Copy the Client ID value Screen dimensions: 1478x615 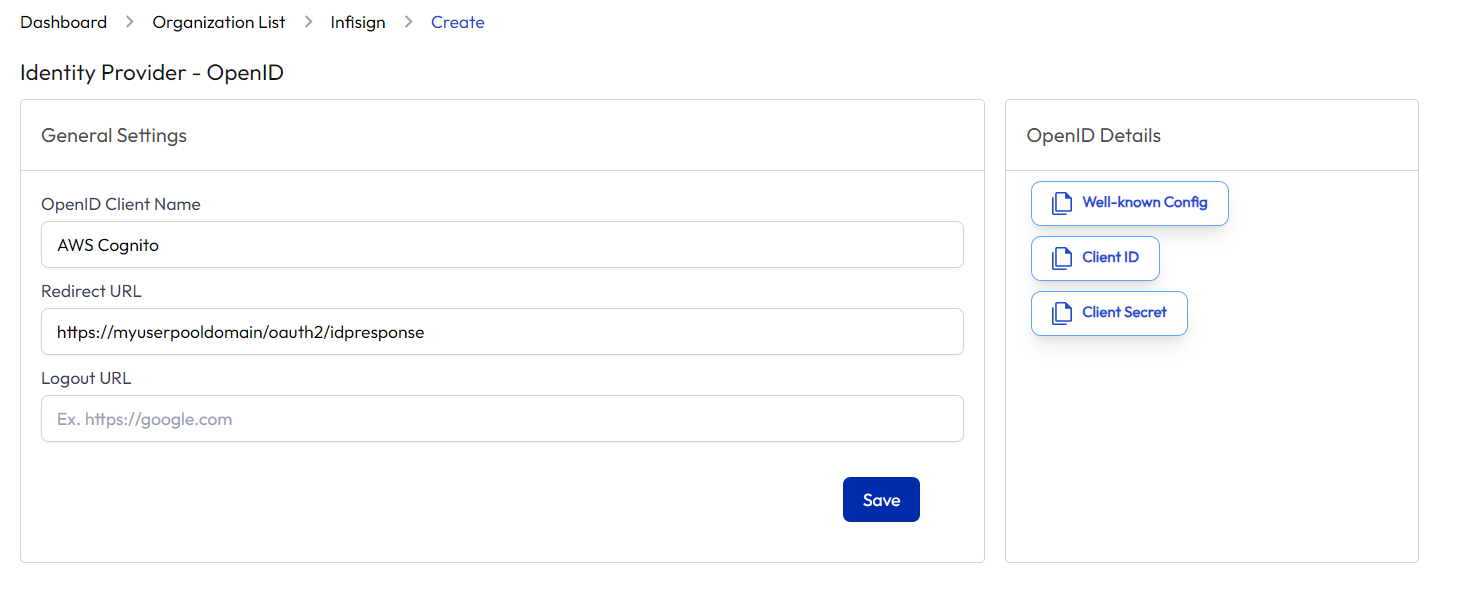1095,258
